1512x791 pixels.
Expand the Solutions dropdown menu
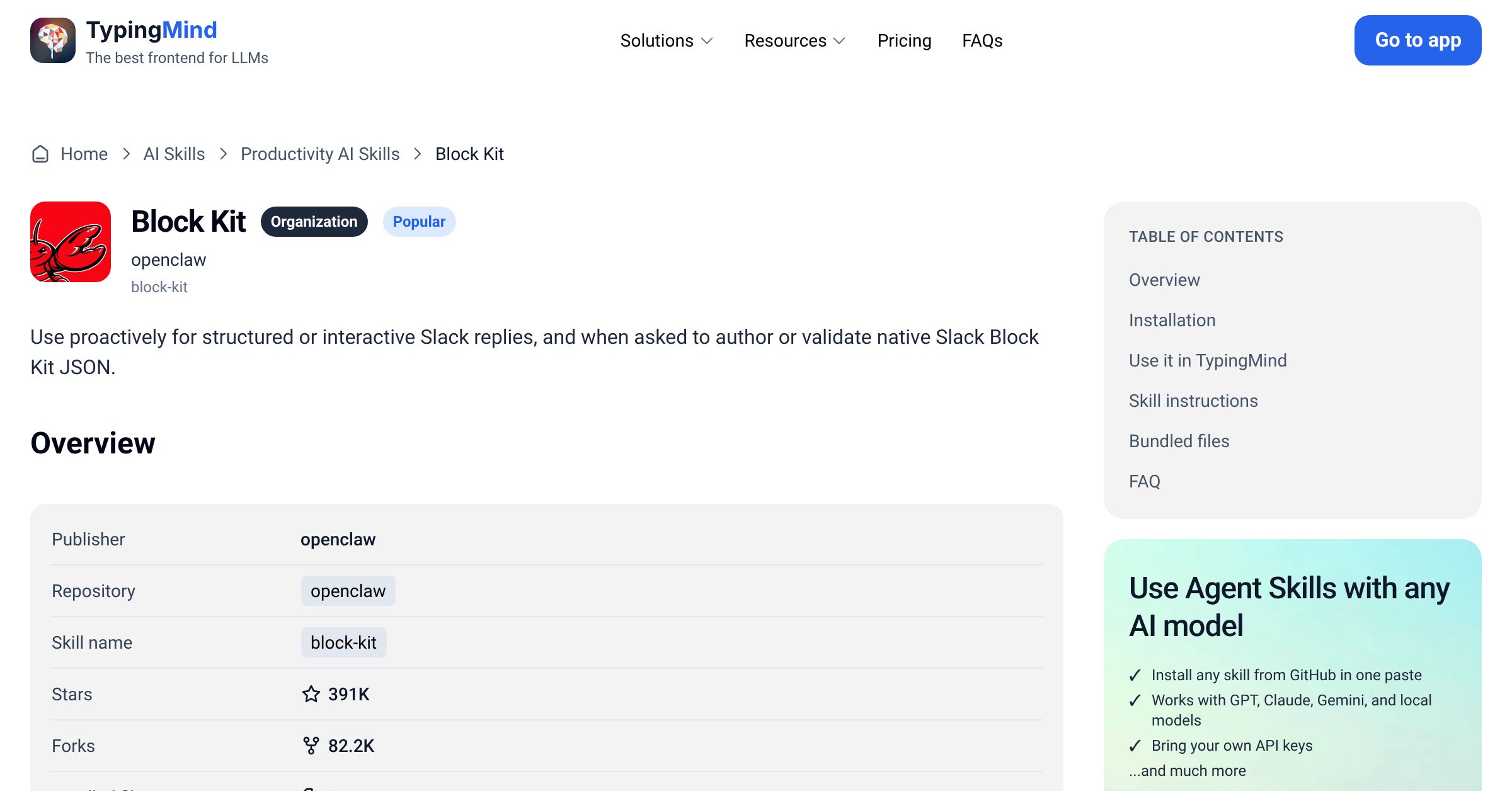(x=667, y=40)
